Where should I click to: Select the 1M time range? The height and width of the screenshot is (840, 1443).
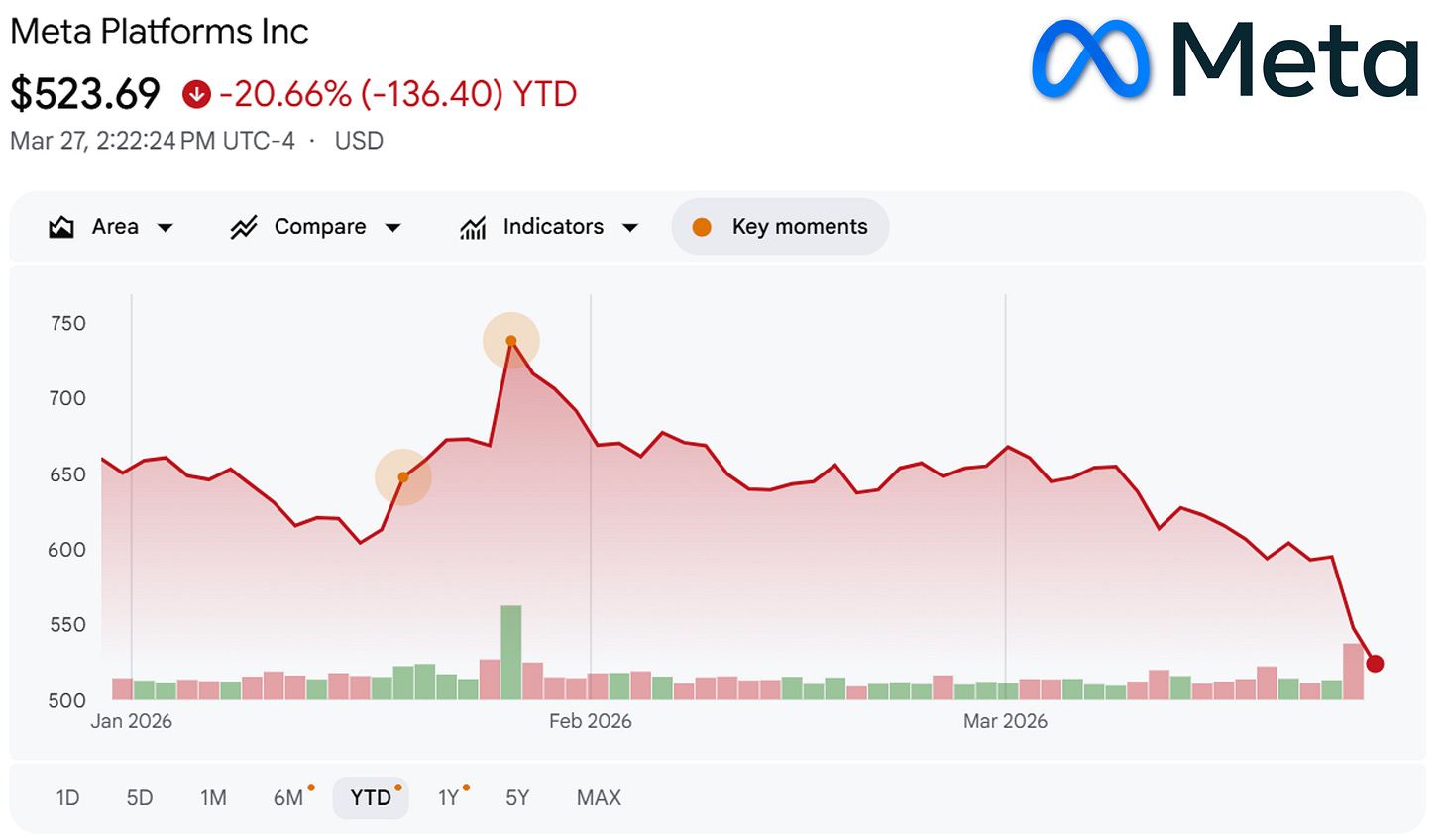click(213, 798)
